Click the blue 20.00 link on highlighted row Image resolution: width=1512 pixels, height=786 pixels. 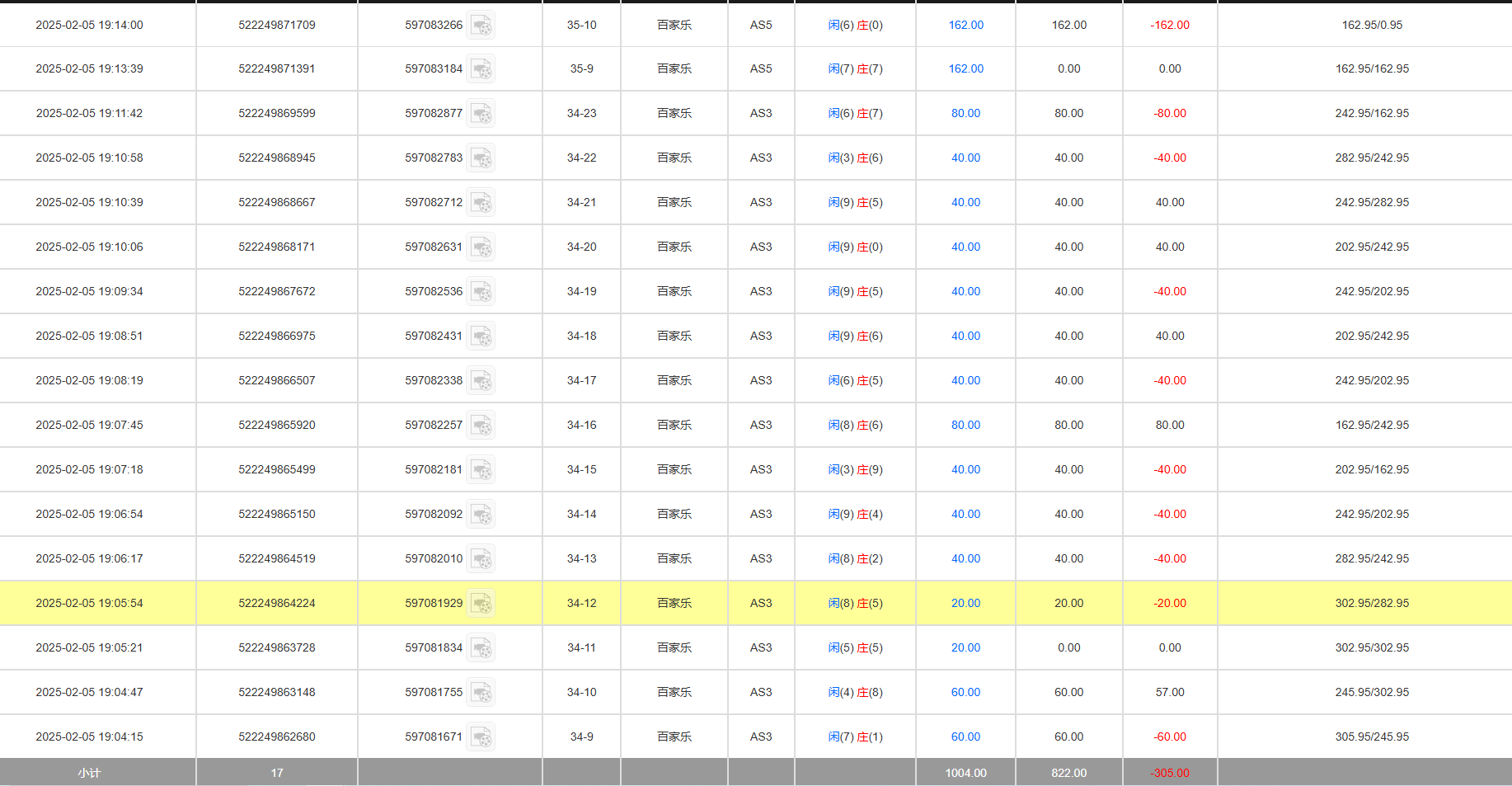(x=965, y=603)
